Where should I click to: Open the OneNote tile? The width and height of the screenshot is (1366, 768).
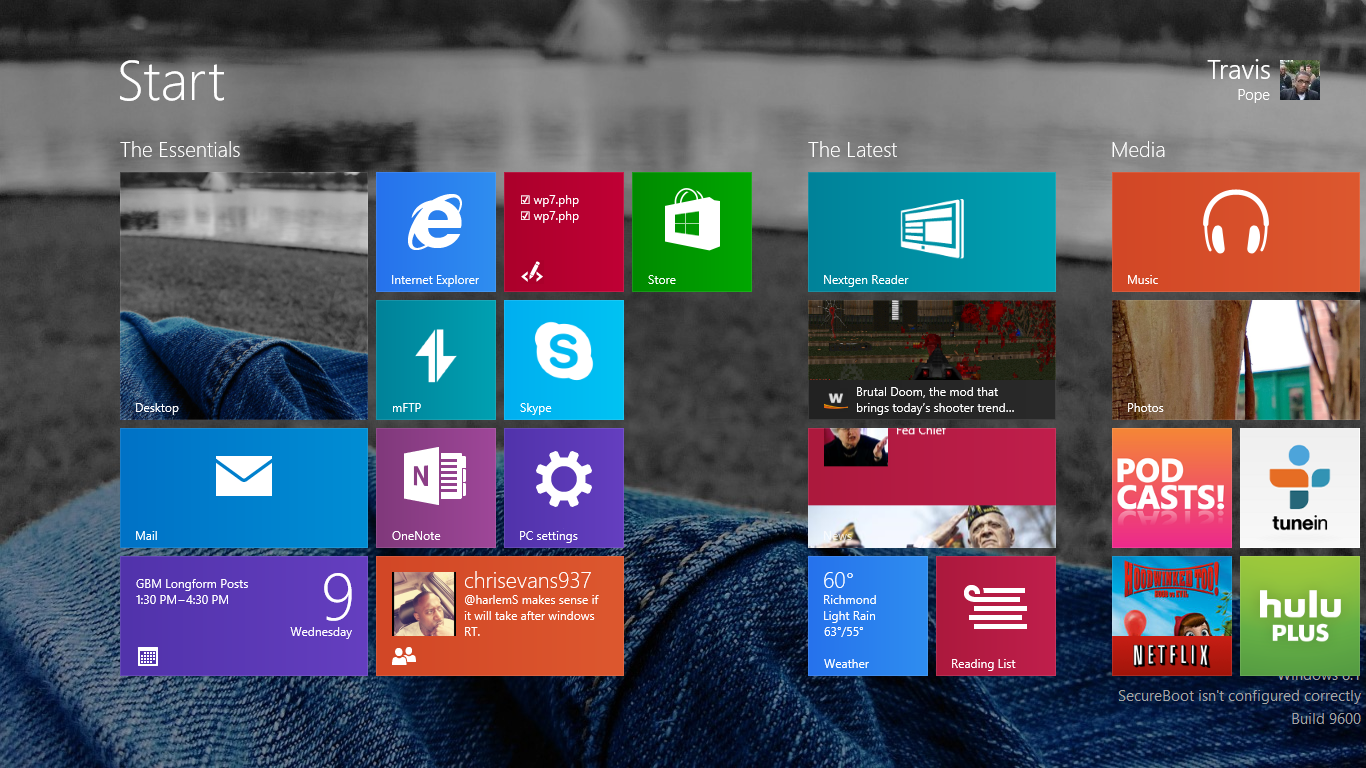click(436, 488)
